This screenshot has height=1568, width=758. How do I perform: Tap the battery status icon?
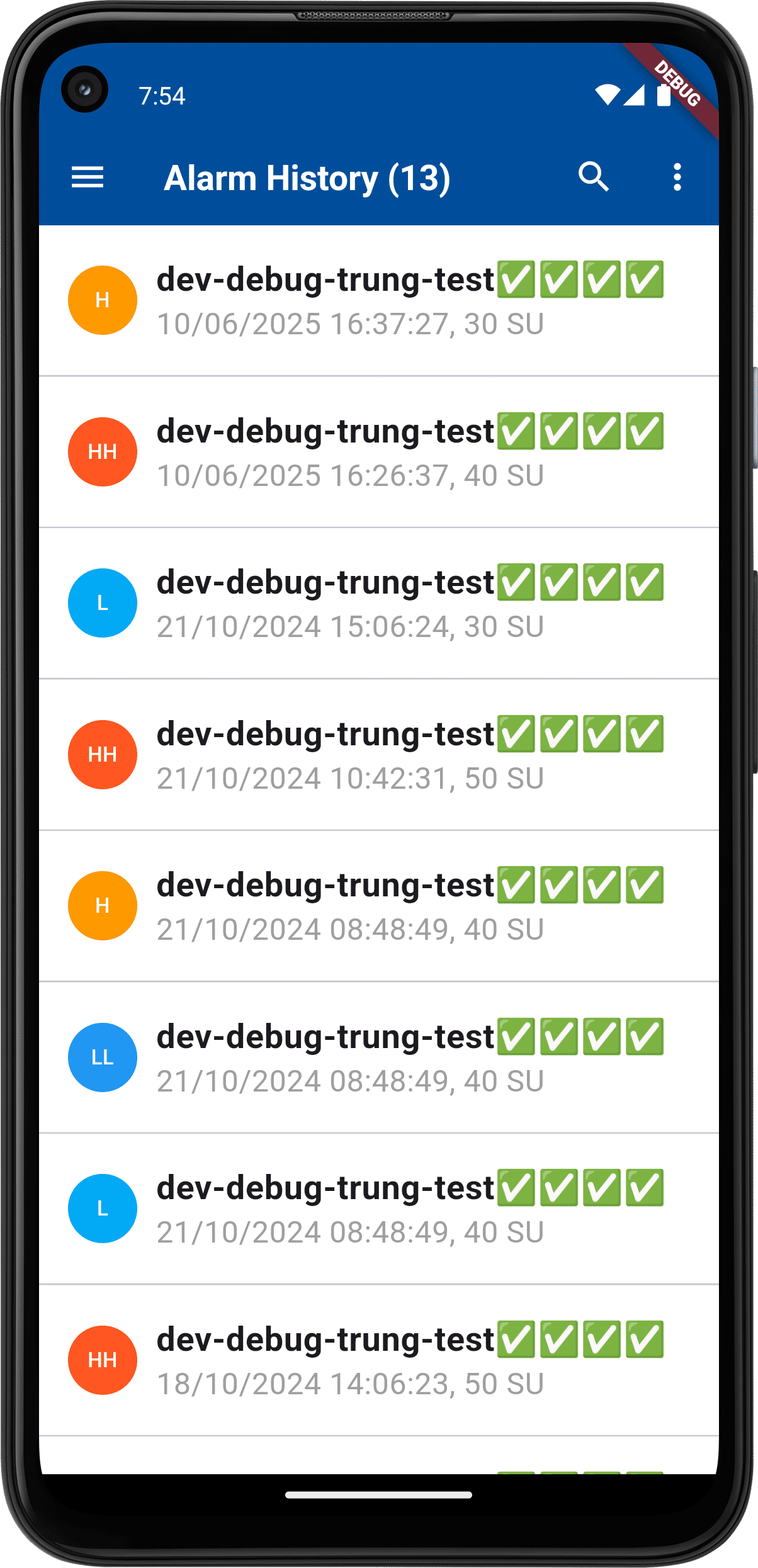(x=664, y=95)
